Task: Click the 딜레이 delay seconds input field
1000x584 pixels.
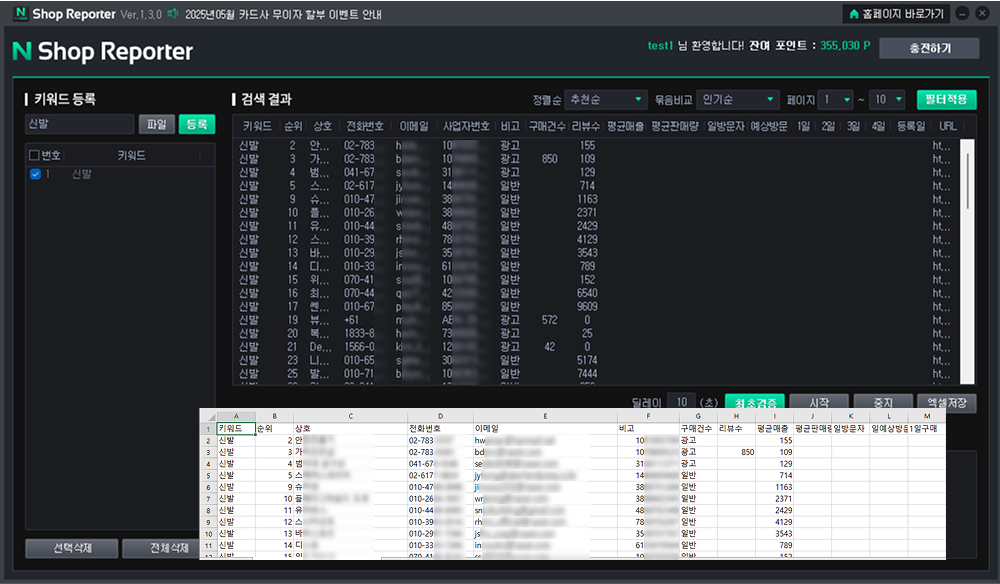Action: 680,401
